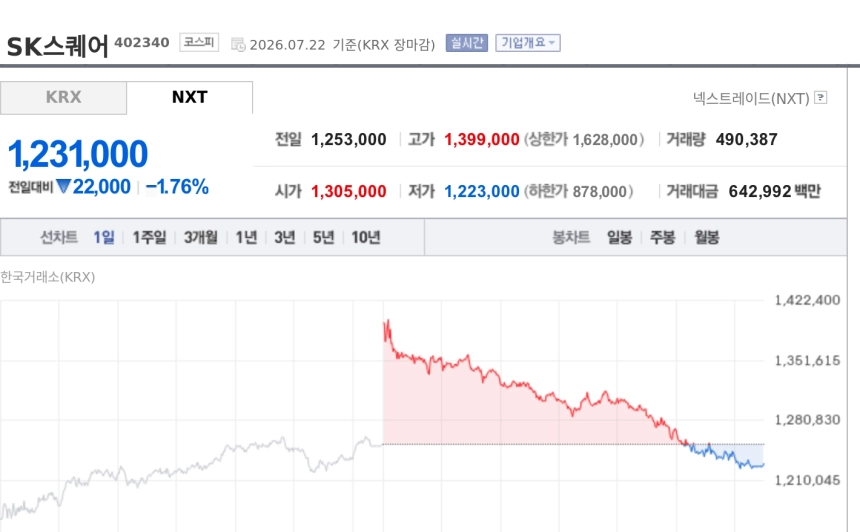Open the 주봉 weekly candle chart
The width and height of the screenshot is (860, 532).
click(x=663, y=237)
